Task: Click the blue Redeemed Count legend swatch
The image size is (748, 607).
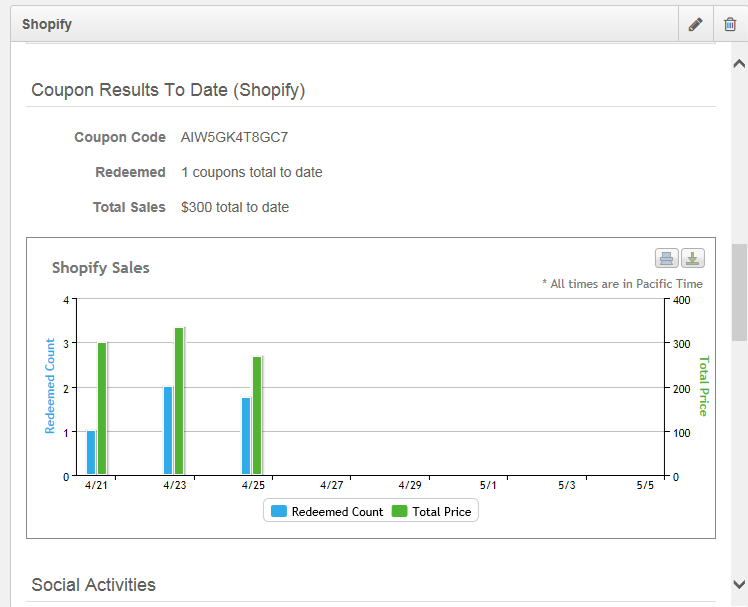Action: point(279,511)
